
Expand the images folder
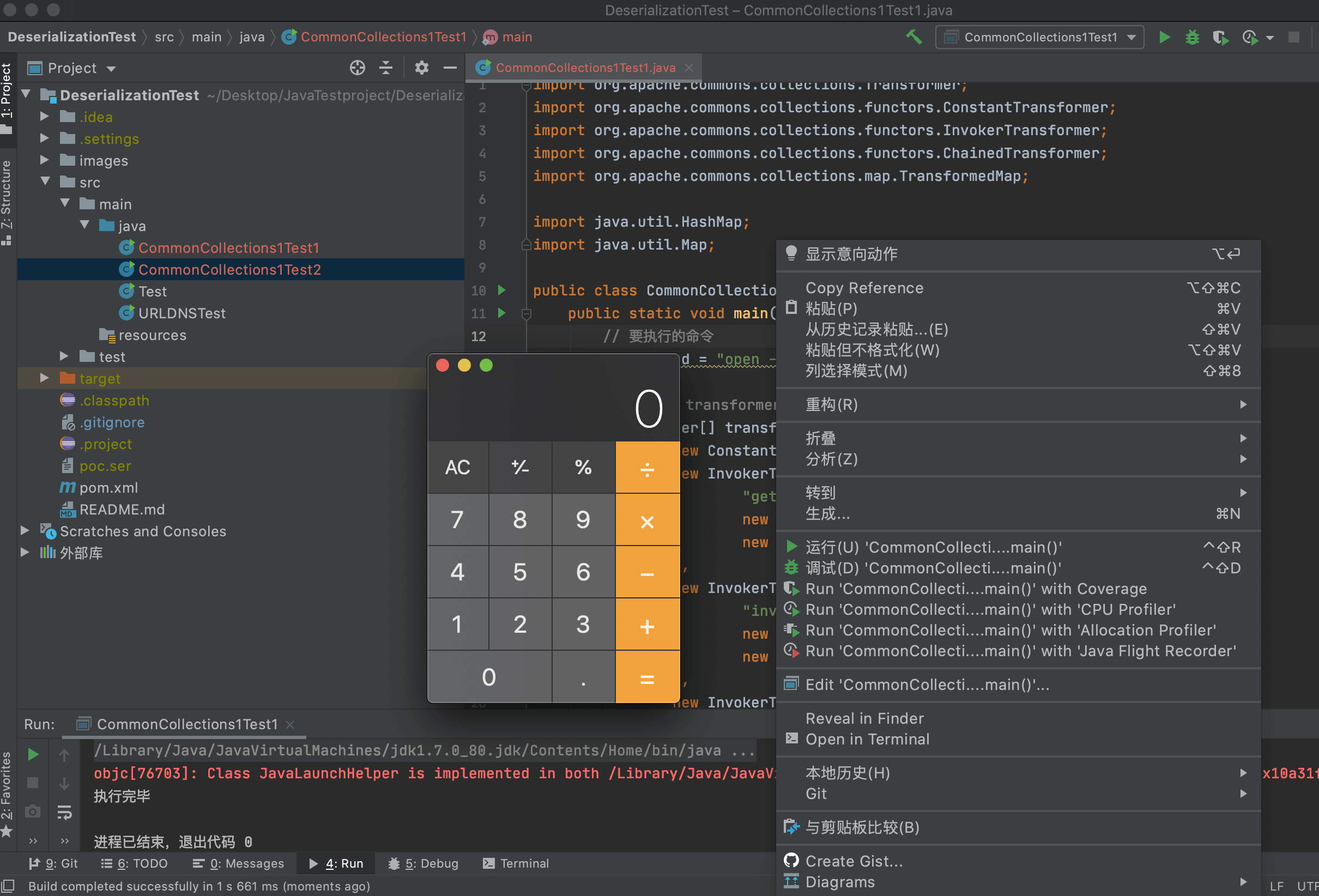click(44, 160)
